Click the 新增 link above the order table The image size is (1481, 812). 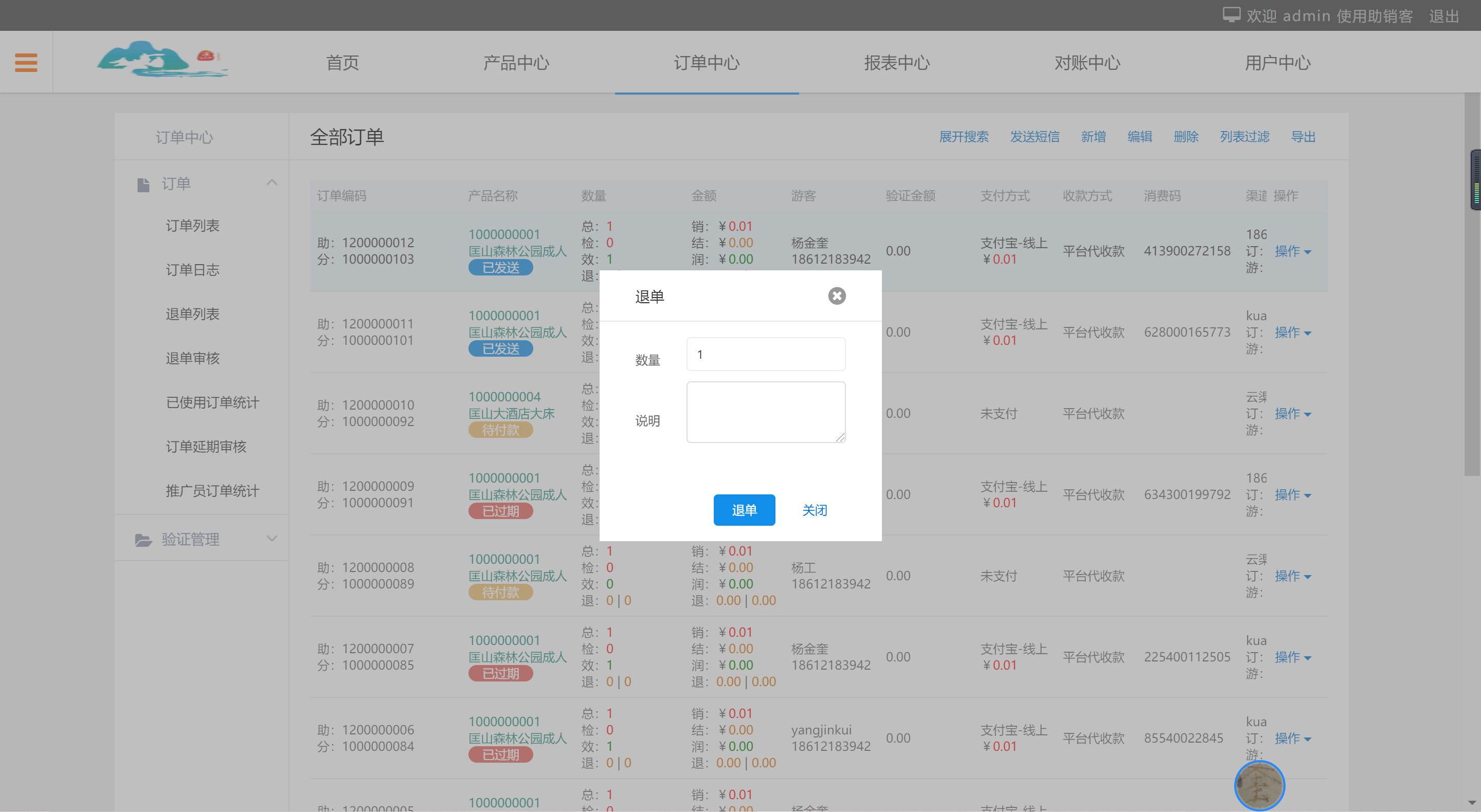[x=1093, y=137]
